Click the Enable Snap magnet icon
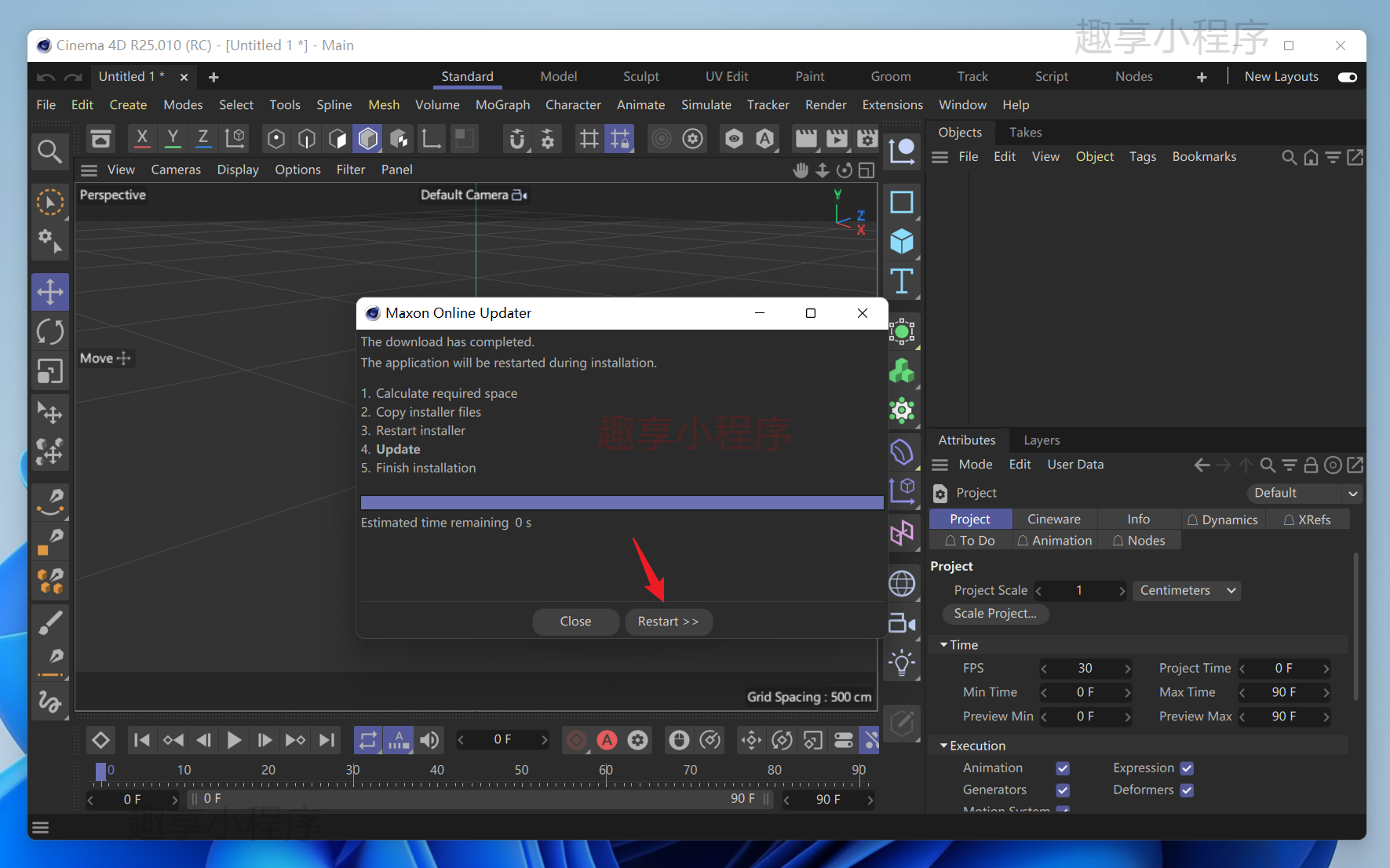Screen dimensions: 1390x868 click(516, 139)
